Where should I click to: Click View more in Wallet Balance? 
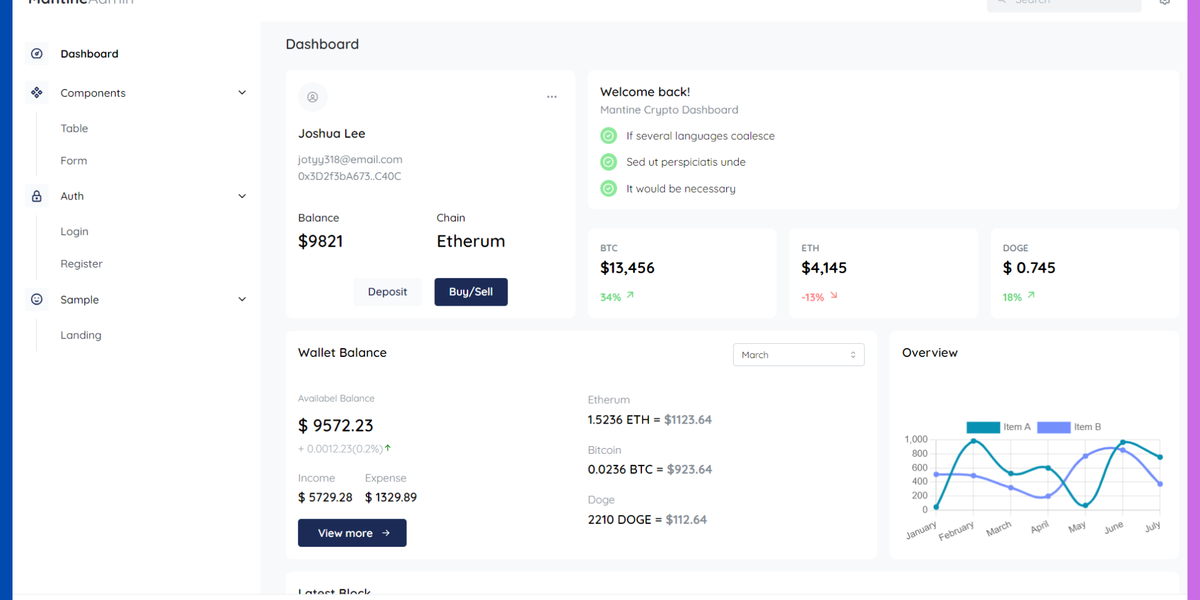[x=352, y=532]
